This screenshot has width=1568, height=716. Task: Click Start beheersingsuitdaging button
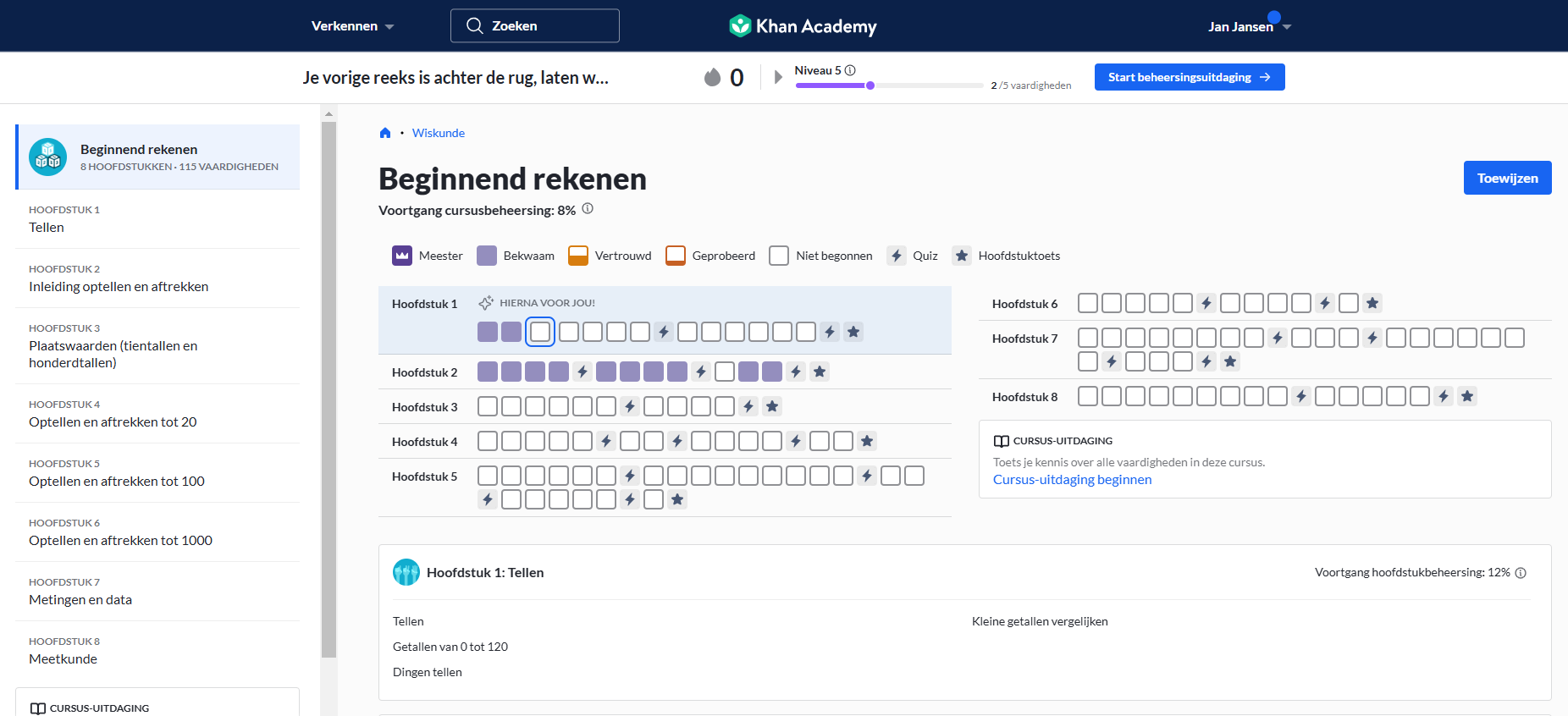tap(1190, 77)
